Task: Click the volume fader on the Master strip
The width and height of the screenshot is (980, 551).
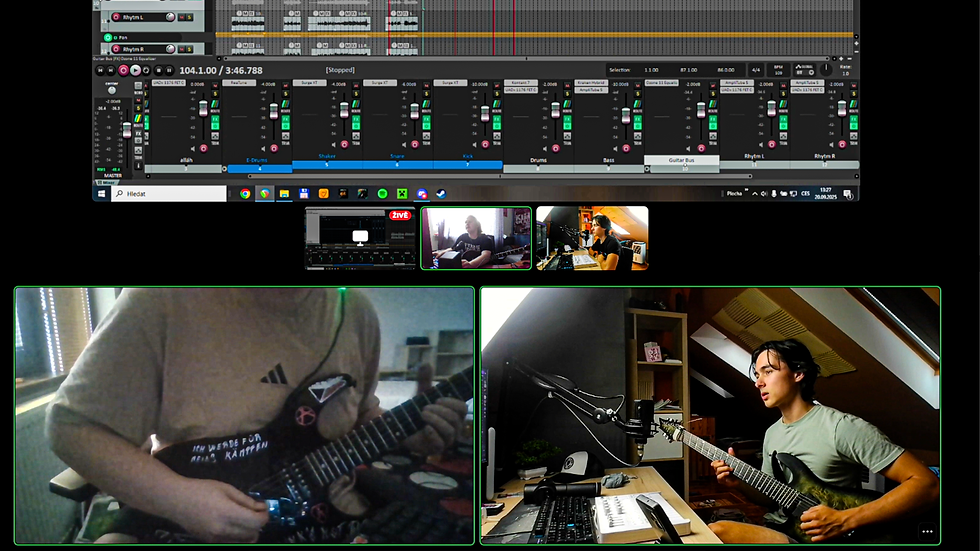Action: (127, 129)
